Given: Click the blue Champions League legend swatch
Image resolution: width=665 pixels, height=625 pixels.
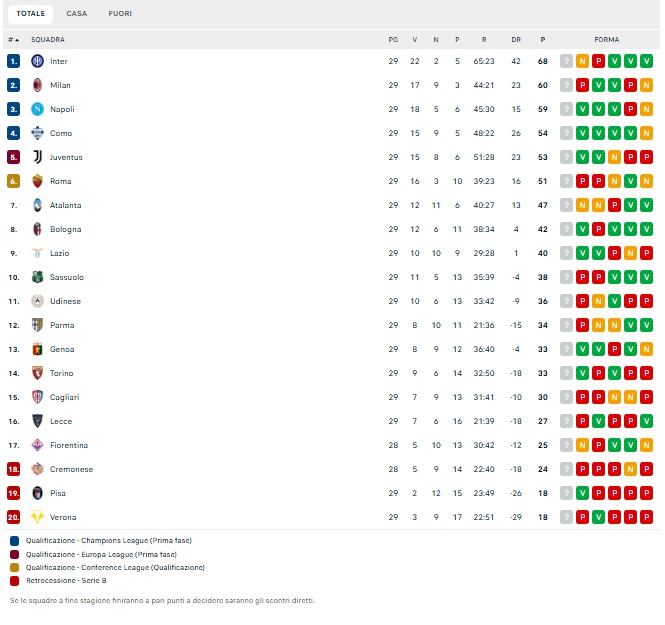Looking at the screenshot, I should pos(14,540).
